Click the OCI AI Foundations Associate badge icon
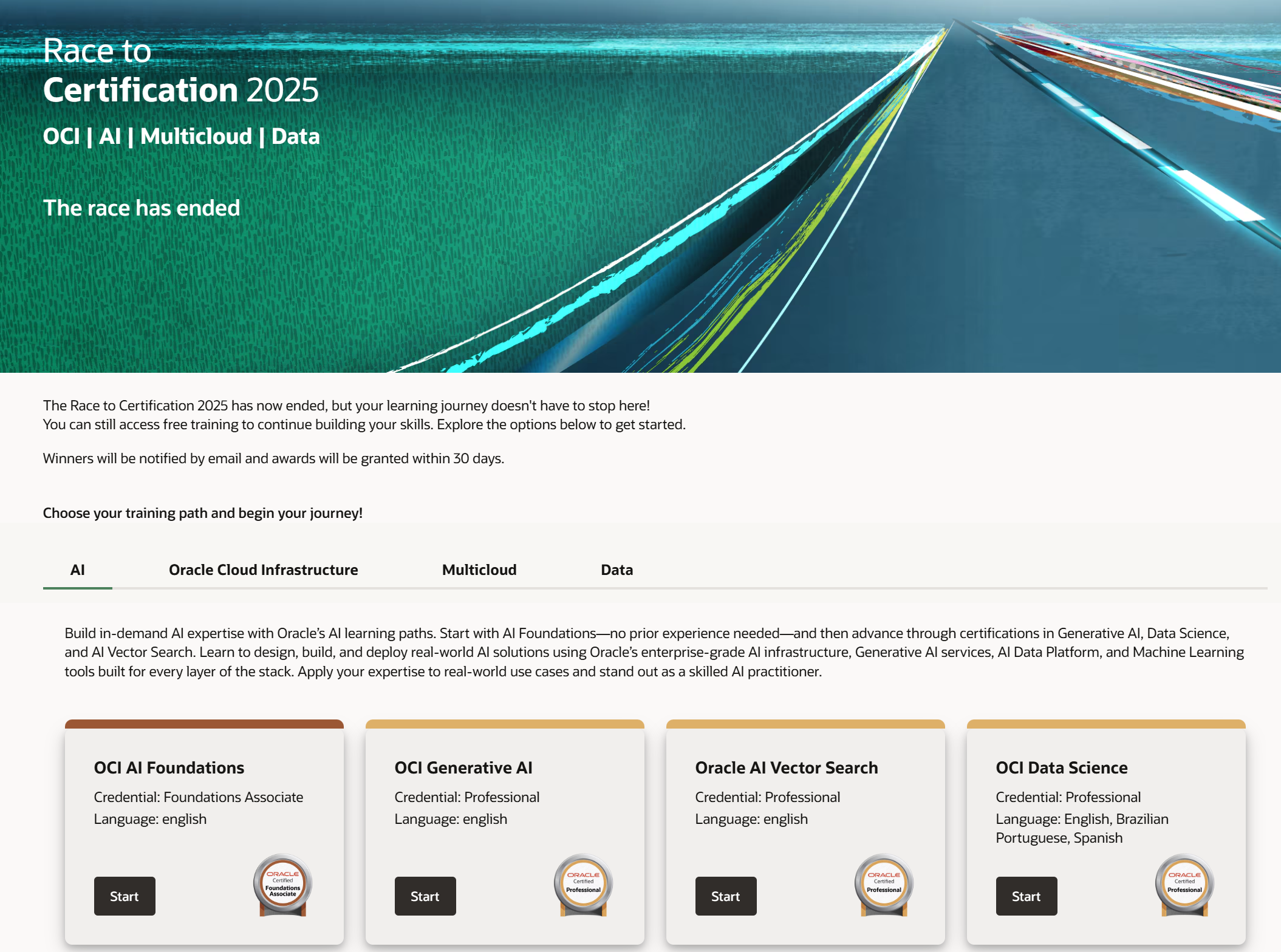 coord(282,884)
